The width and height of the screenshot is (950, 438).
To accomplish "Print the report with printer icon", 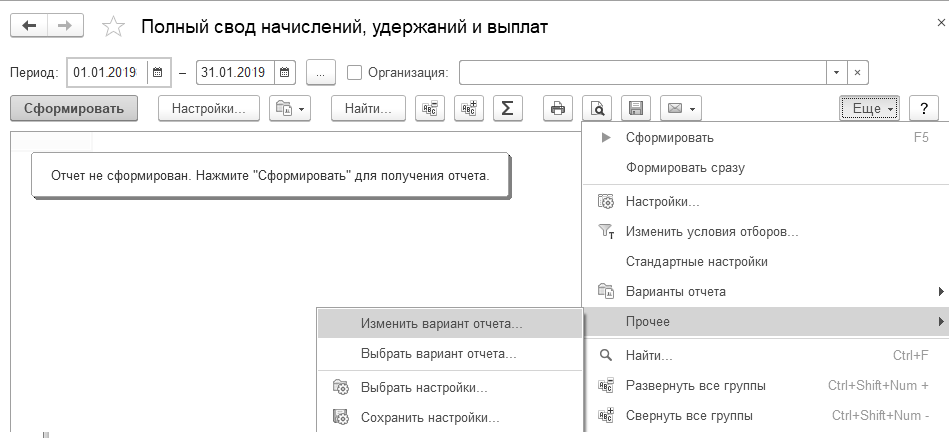I will 558,108.
